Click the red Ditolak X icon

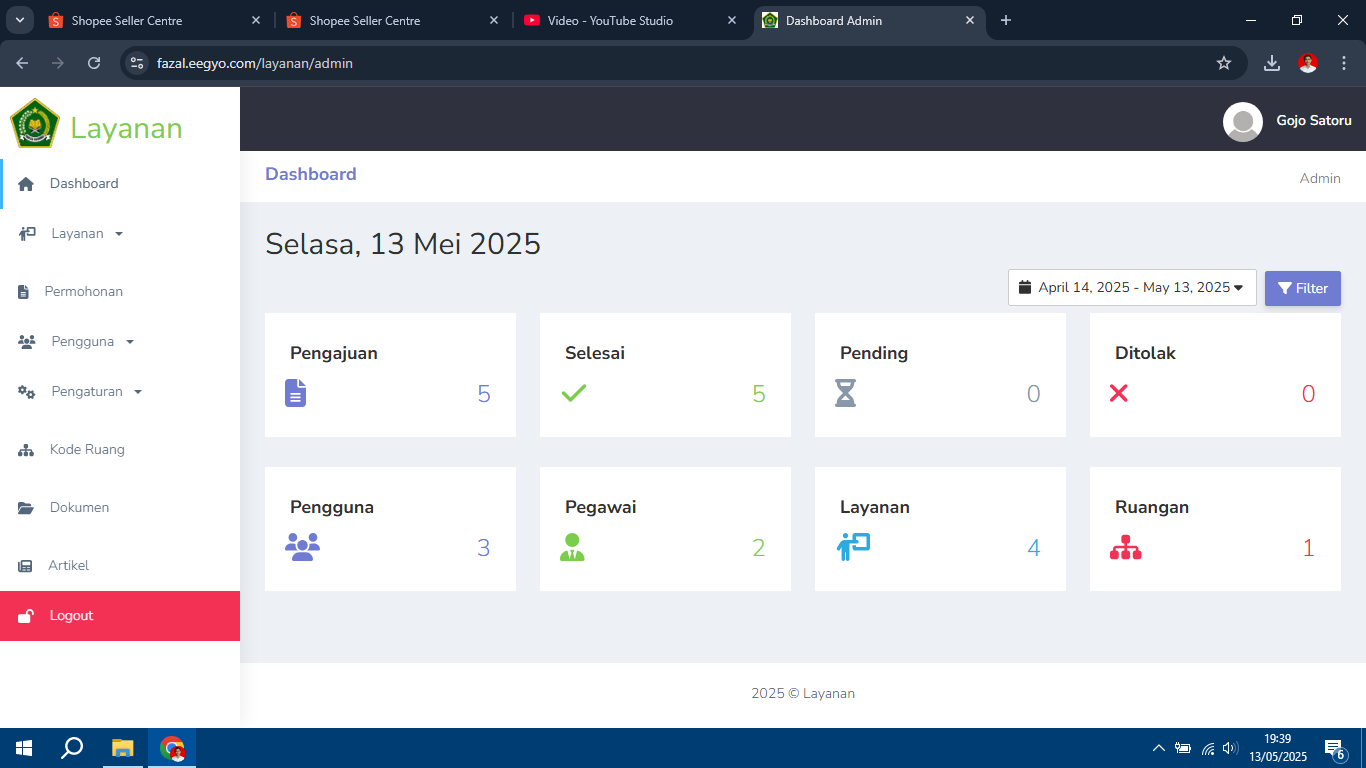tap(1119, 393)
